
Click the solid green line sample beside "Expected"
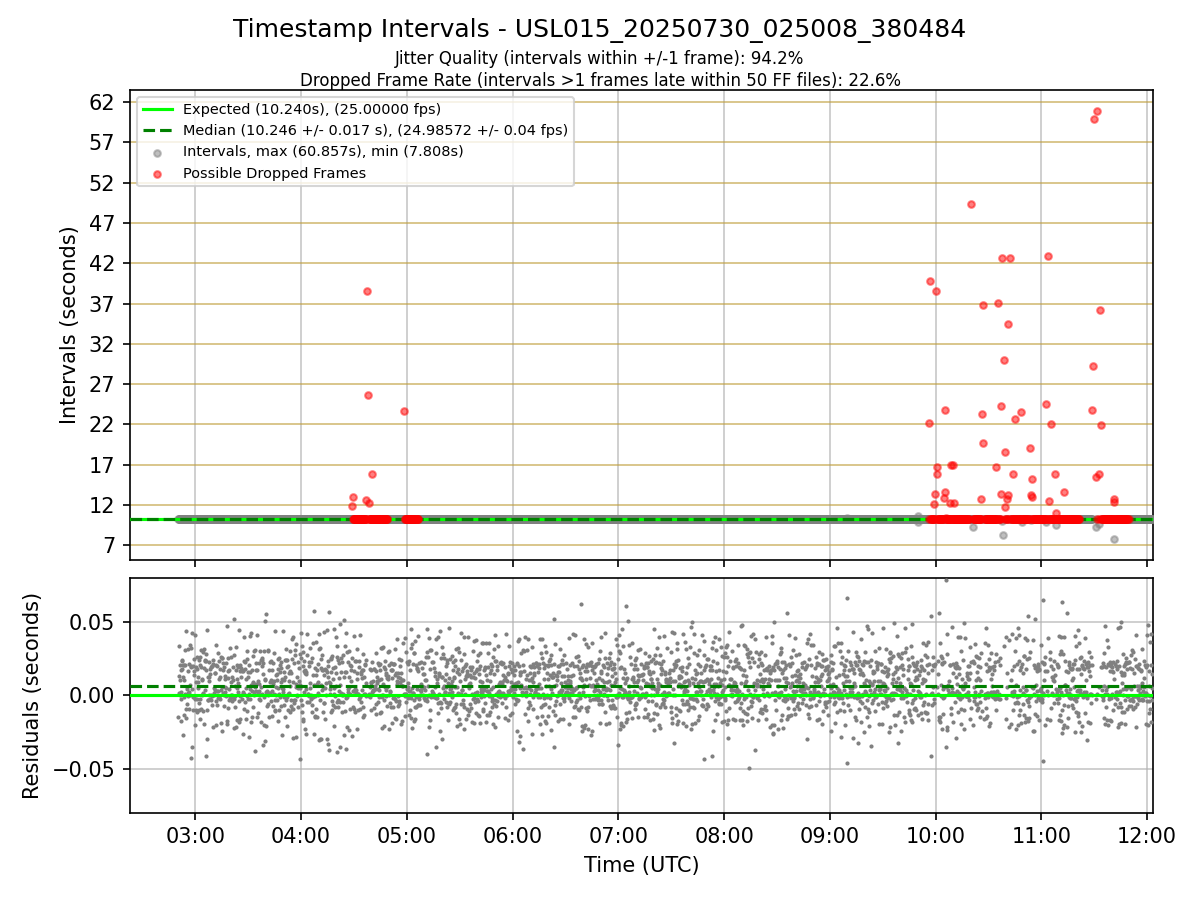158,109
